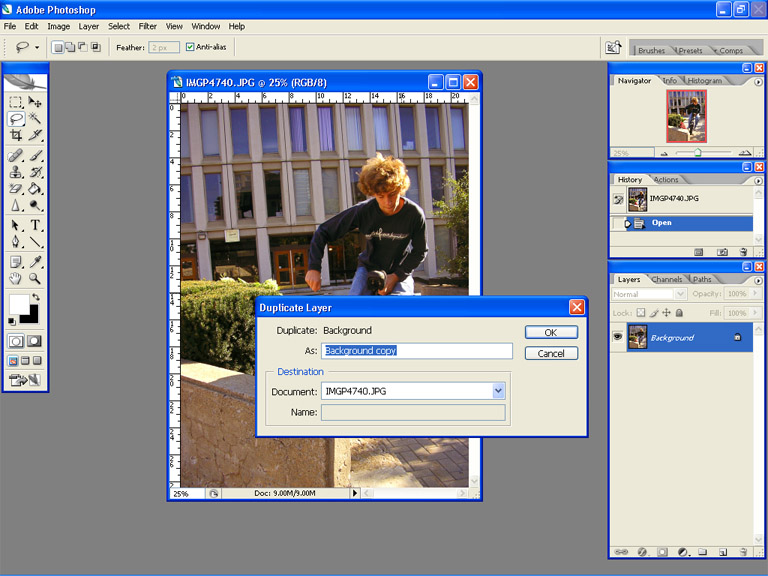Select the Magic Wand tool
Screen dimensions: 768x576
(36, 118)
